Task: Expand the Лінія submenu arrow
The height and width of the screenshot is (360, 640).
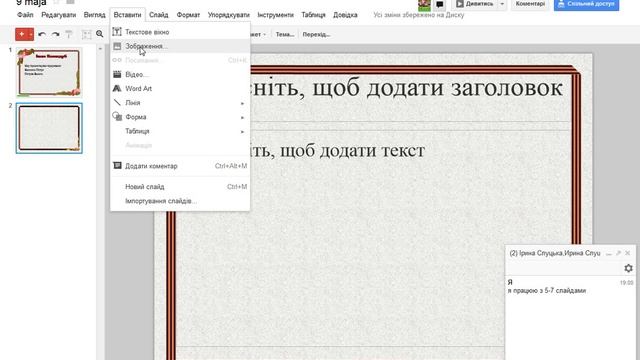Action: pyautogui.click(x=242, y=103)
